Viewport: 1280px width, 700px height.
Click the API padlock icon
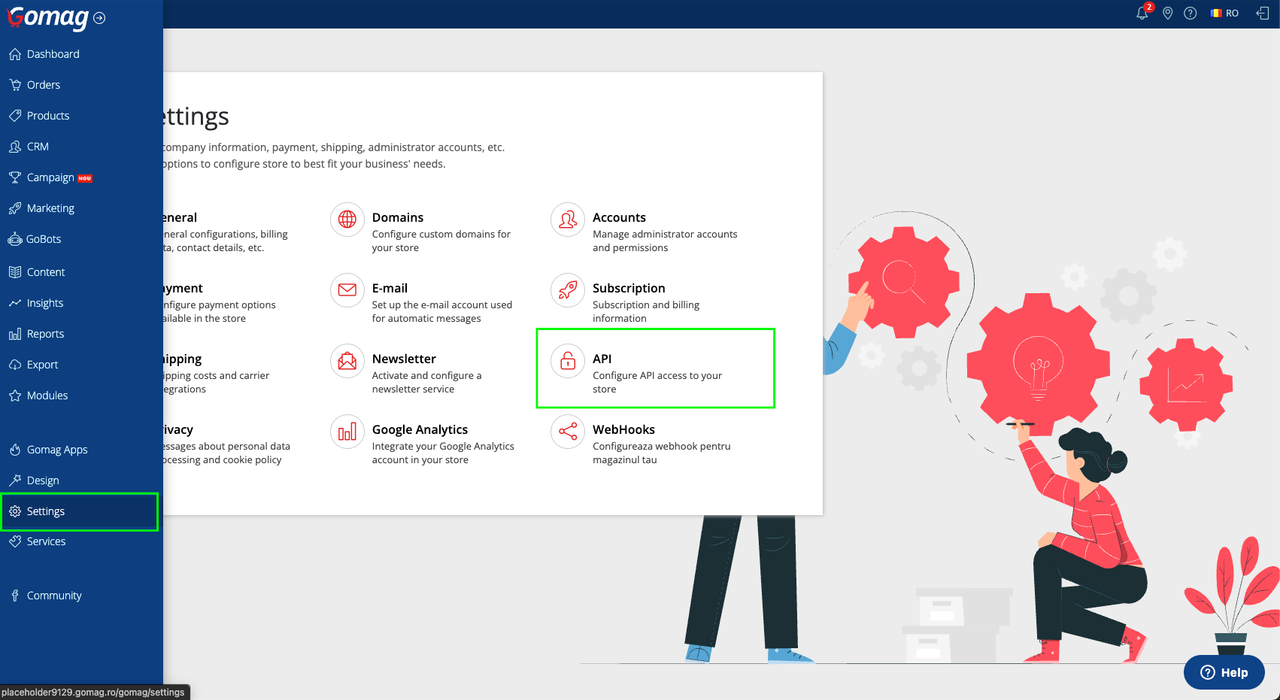[x=568, y=361]
